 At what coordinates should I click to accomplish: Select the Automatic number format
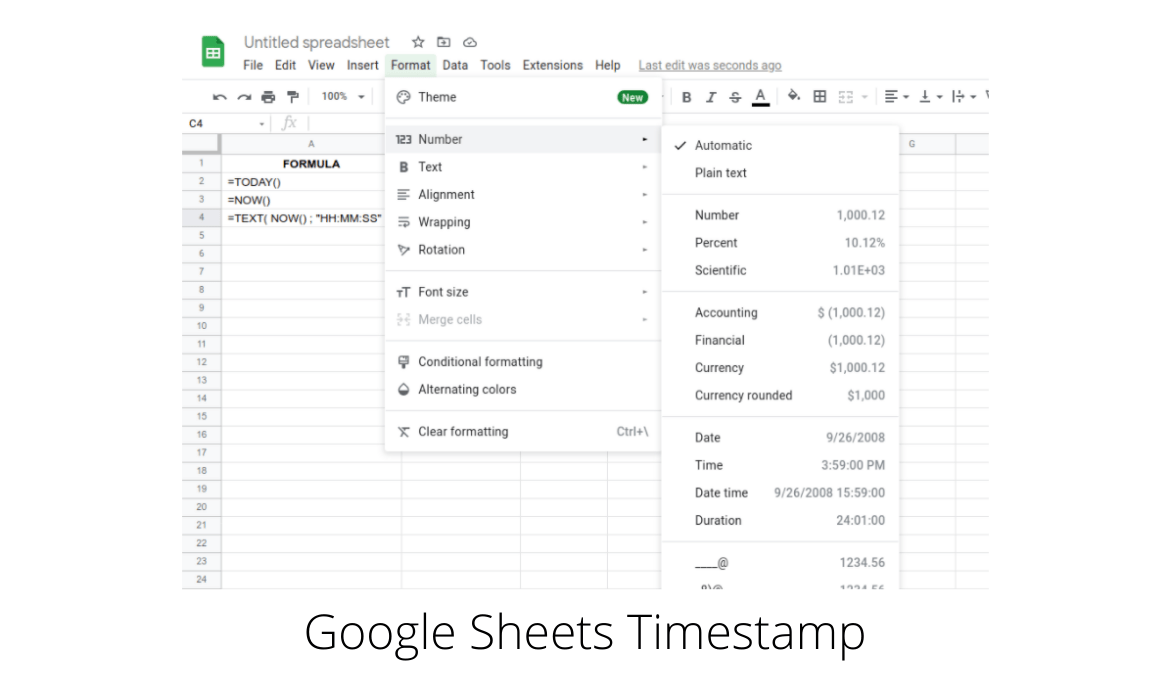pyautogui.click(x=780, y=146)
